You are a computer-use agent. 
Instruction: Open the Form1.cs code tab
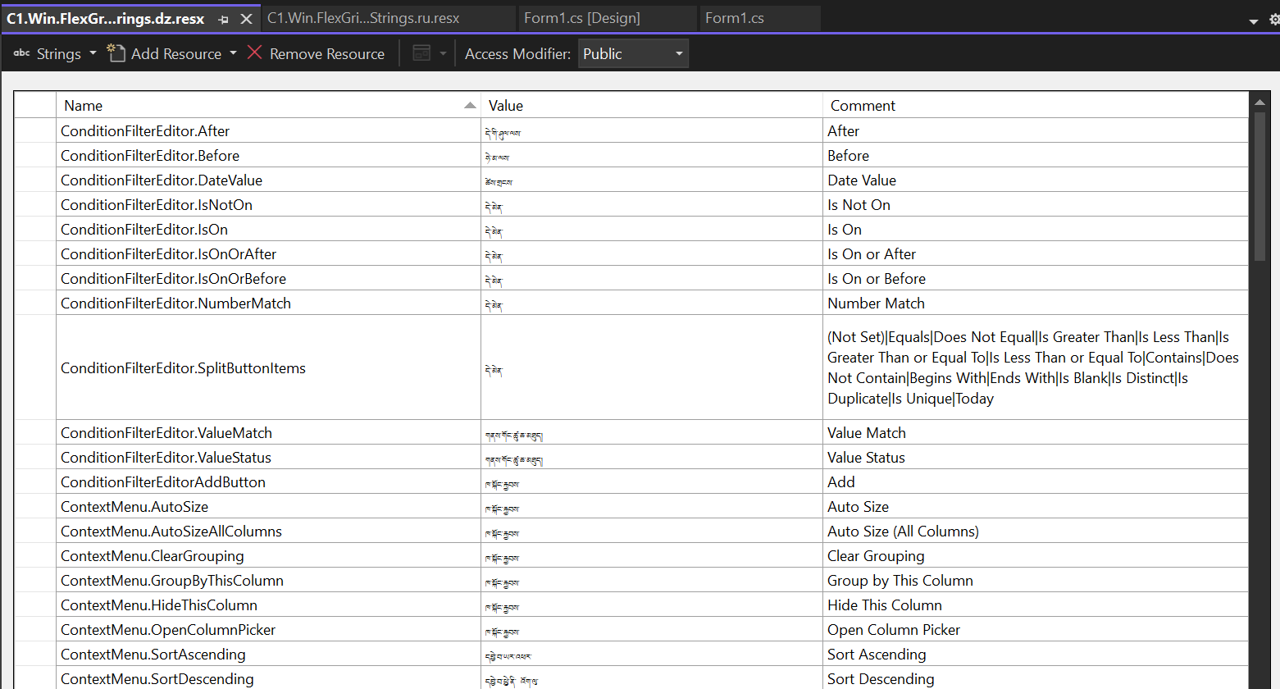734,18
